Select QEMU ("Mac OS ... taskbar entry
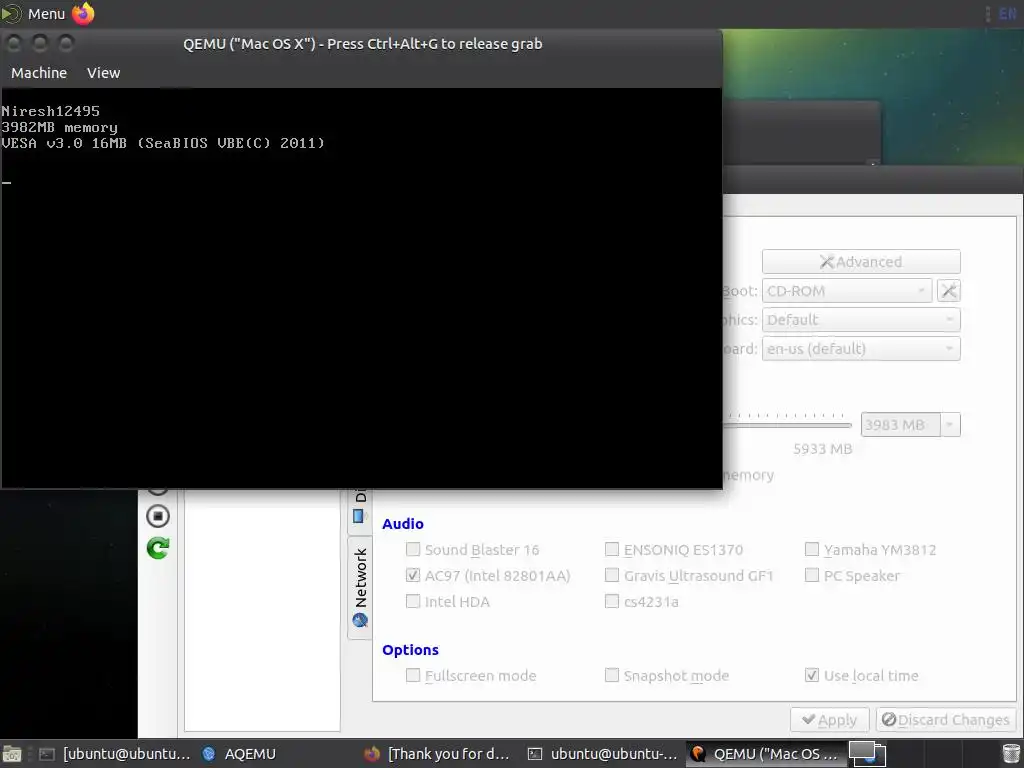 coord(764,754)
